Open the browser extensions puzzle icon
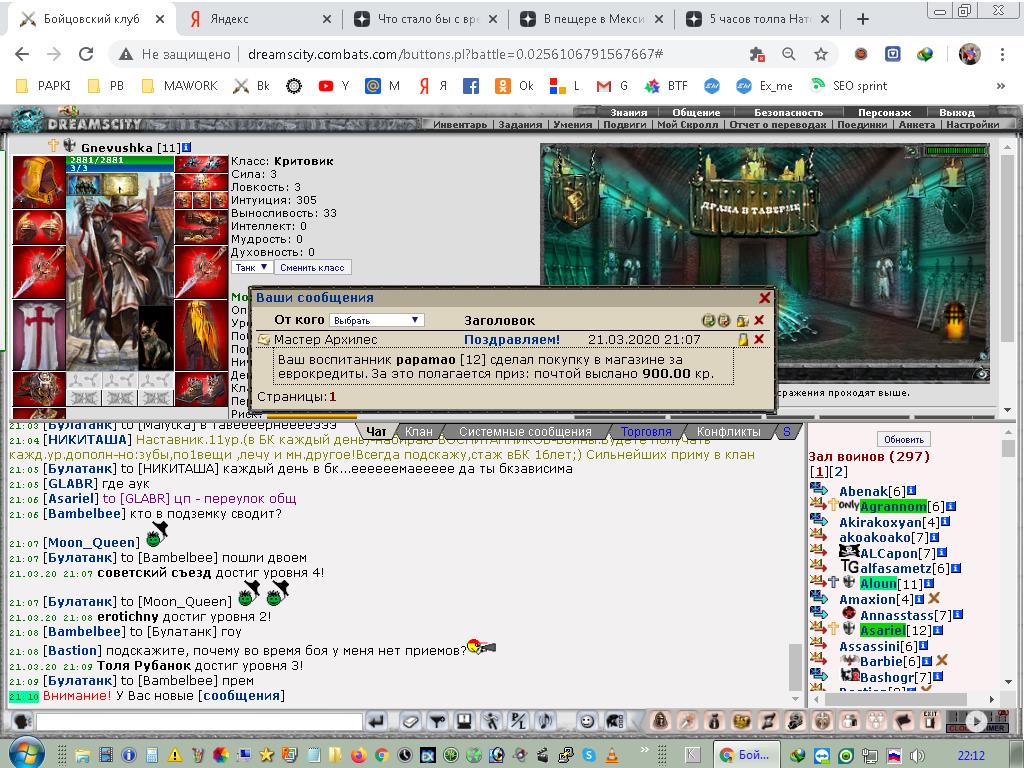The width and height of the screenshot is (1024, 768). [757, 54]
